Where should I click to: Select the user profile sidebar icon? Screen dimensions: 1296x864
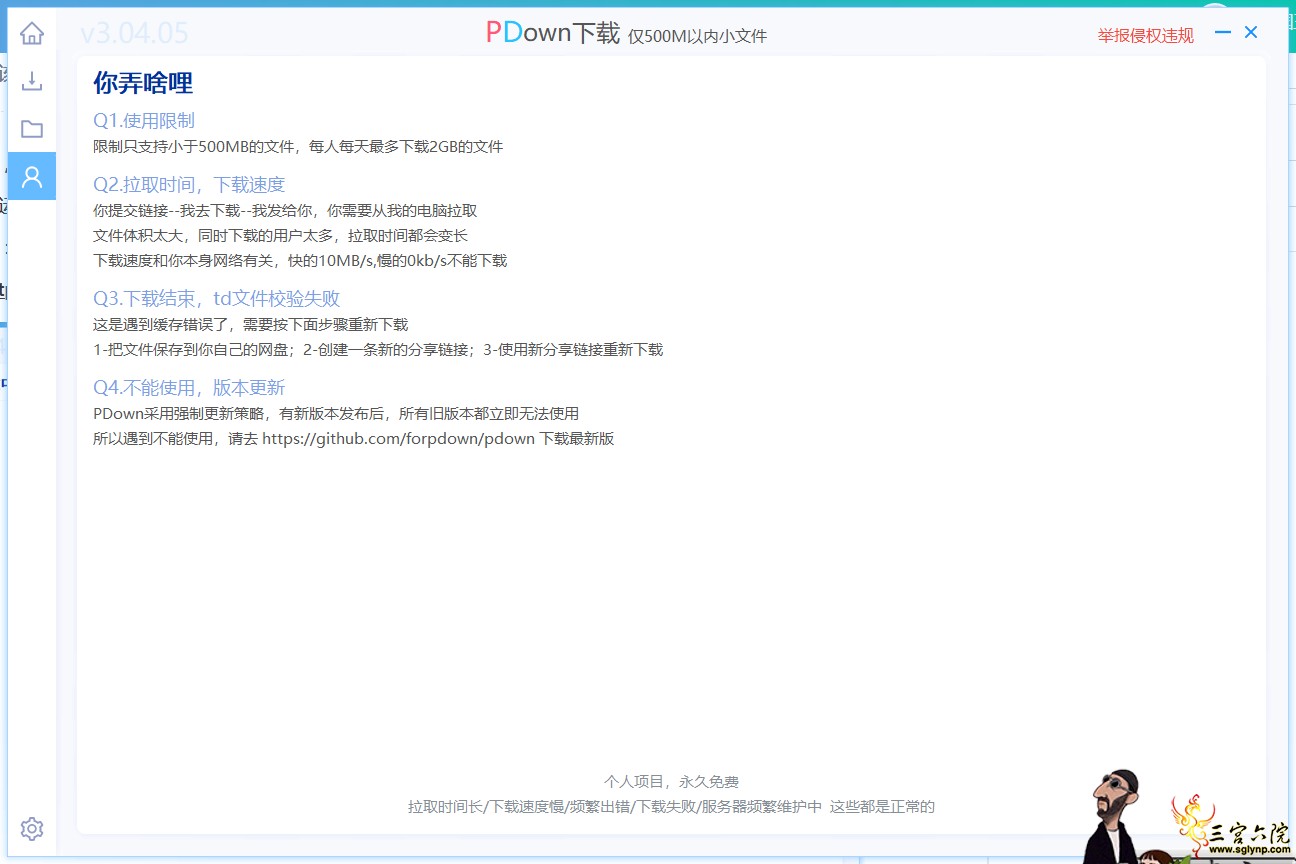pyautogui.click(x=32, y=177)
